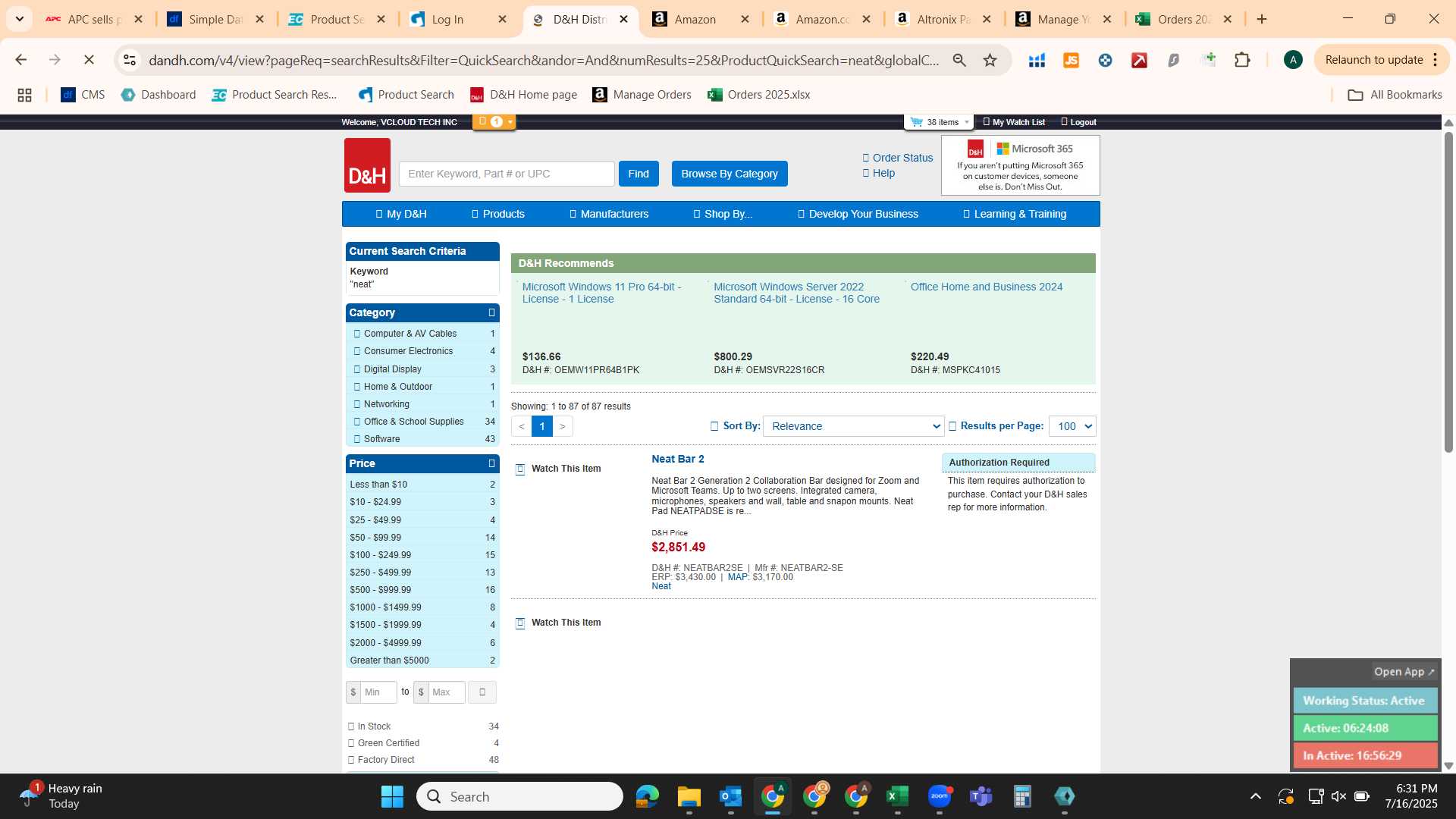Viewport: 1456px width, 819px height.
Task: Open File Explorer from taskbar
Action: (689, 796)
